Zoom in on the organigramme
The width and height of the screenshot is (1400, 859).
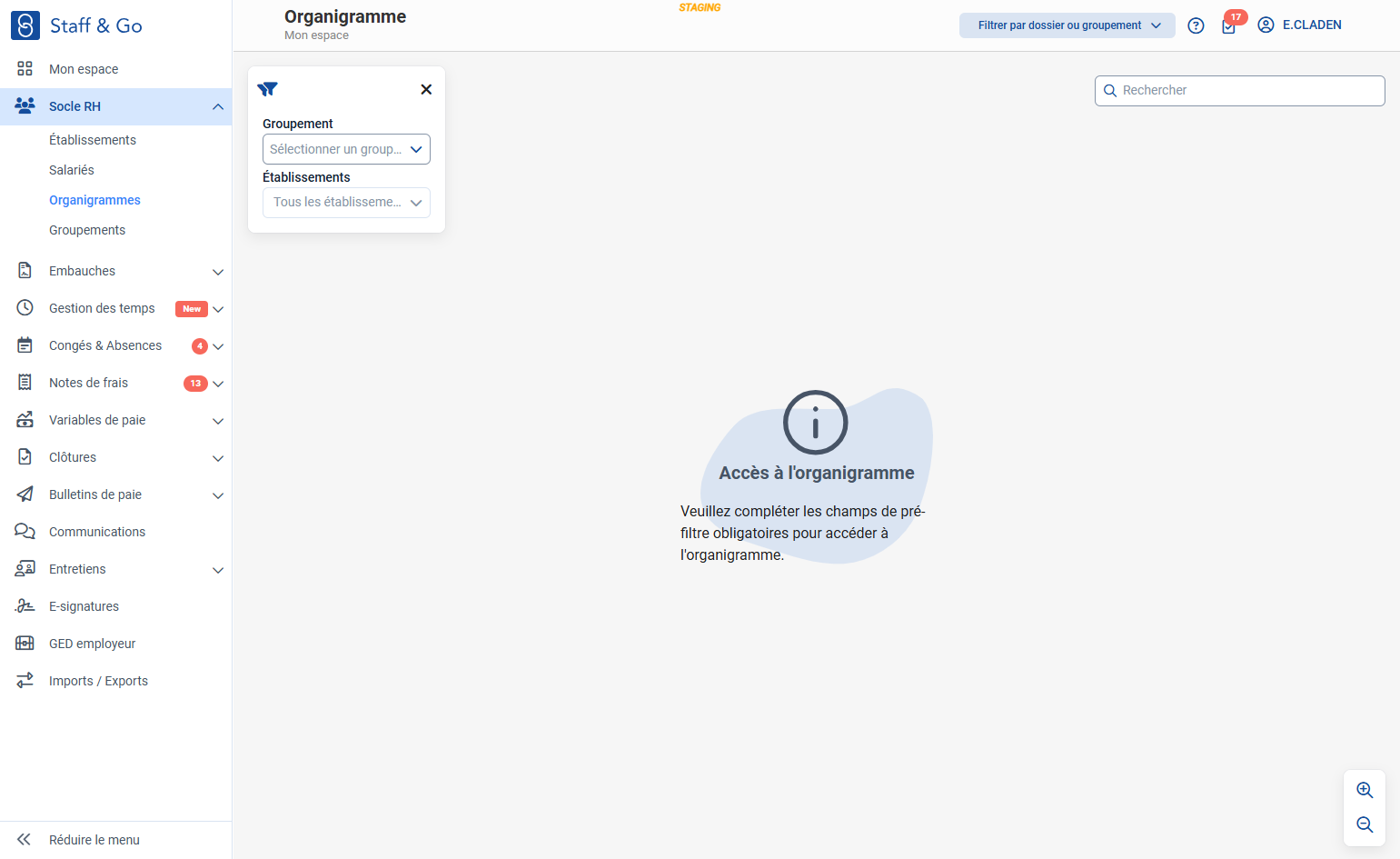point(1365,790)
